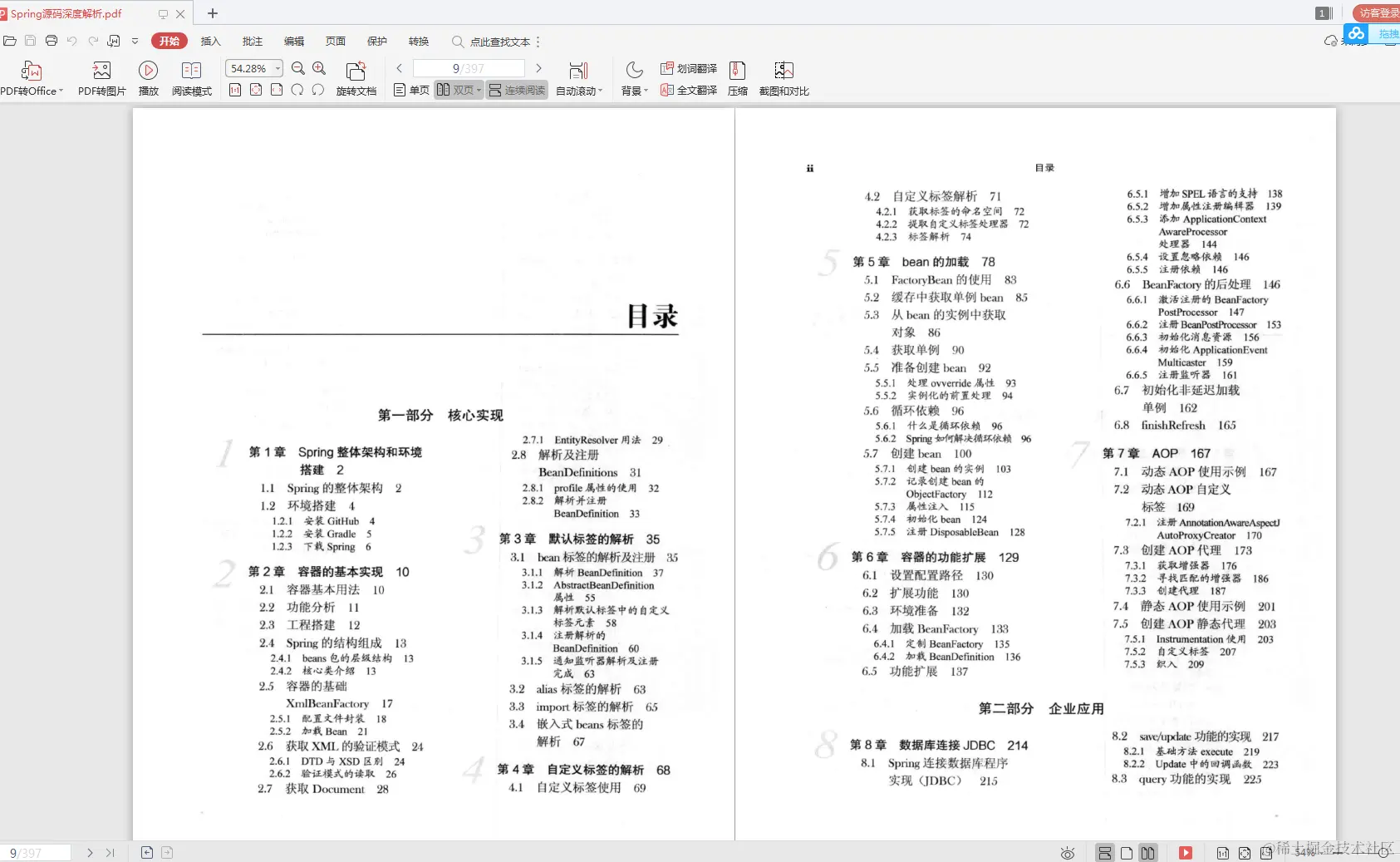1400x862 pixels.
Task: Select the 压缩 compress PDF tool
Action: click(x=737, y=79)
